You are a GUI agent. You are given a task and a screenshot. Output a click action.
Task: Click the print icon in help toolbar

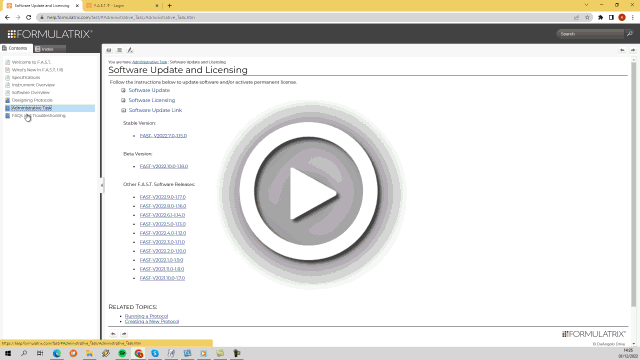pos(109,50)
